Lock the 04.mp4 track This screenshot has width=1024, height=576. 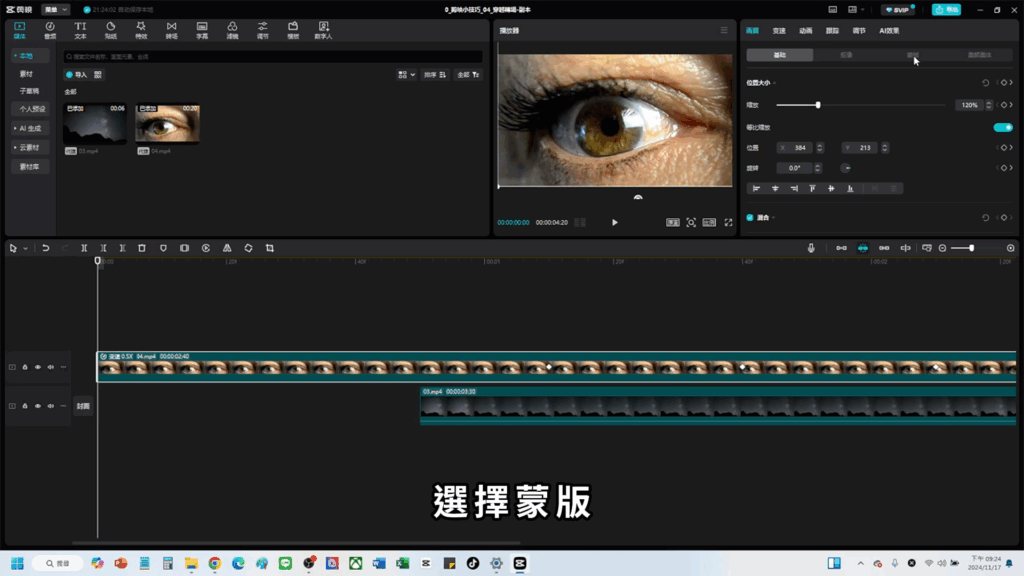point(25,367)
